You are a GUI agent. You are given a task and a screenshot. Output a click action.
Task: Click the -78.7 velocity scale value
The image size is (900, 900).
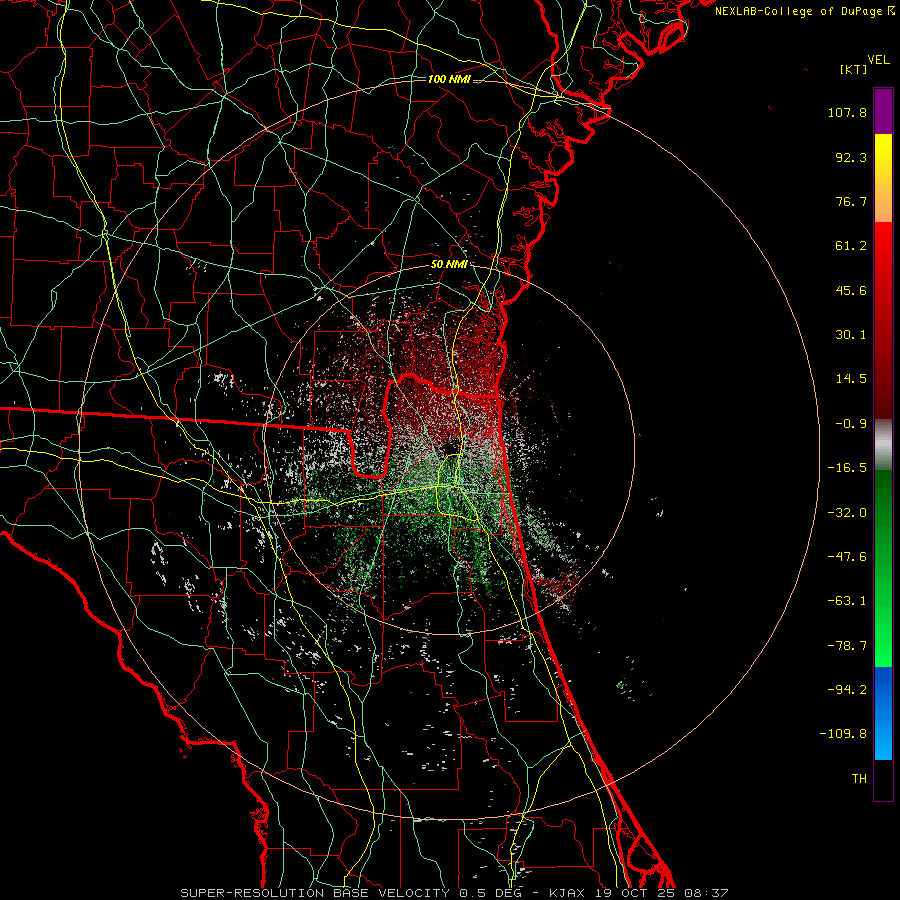[847, 646]
